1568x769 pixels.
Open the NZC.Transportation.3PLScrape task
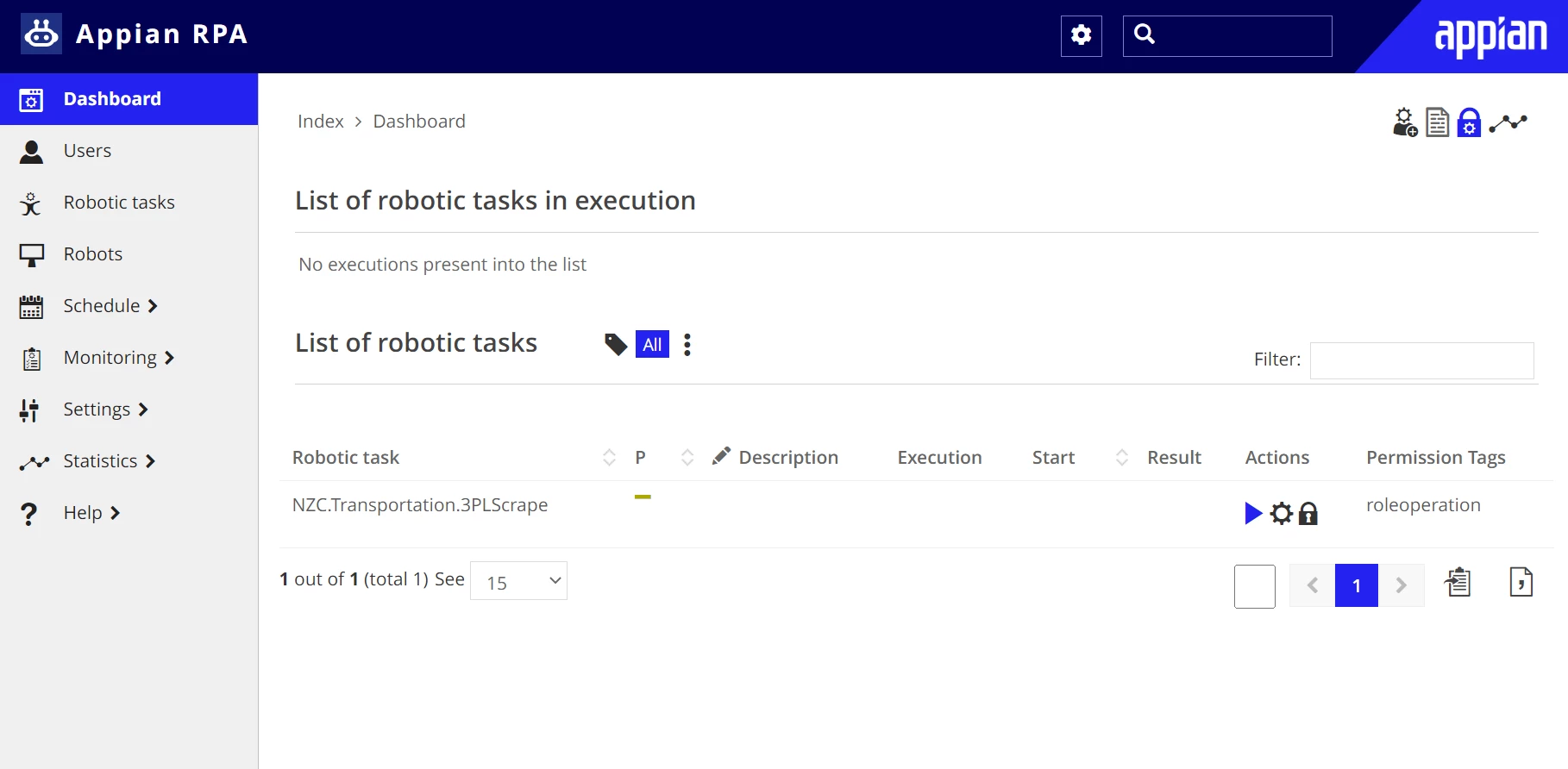pos(420,505)
